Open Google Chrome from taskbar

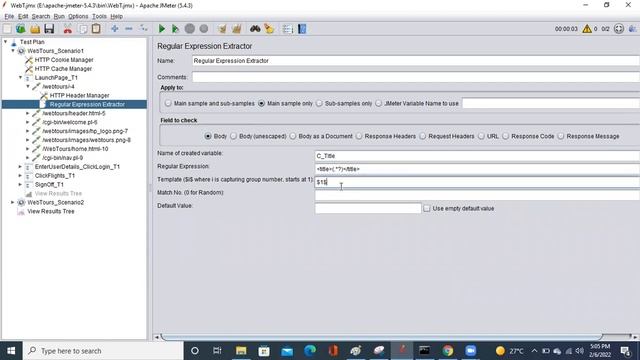click(447, 351)
